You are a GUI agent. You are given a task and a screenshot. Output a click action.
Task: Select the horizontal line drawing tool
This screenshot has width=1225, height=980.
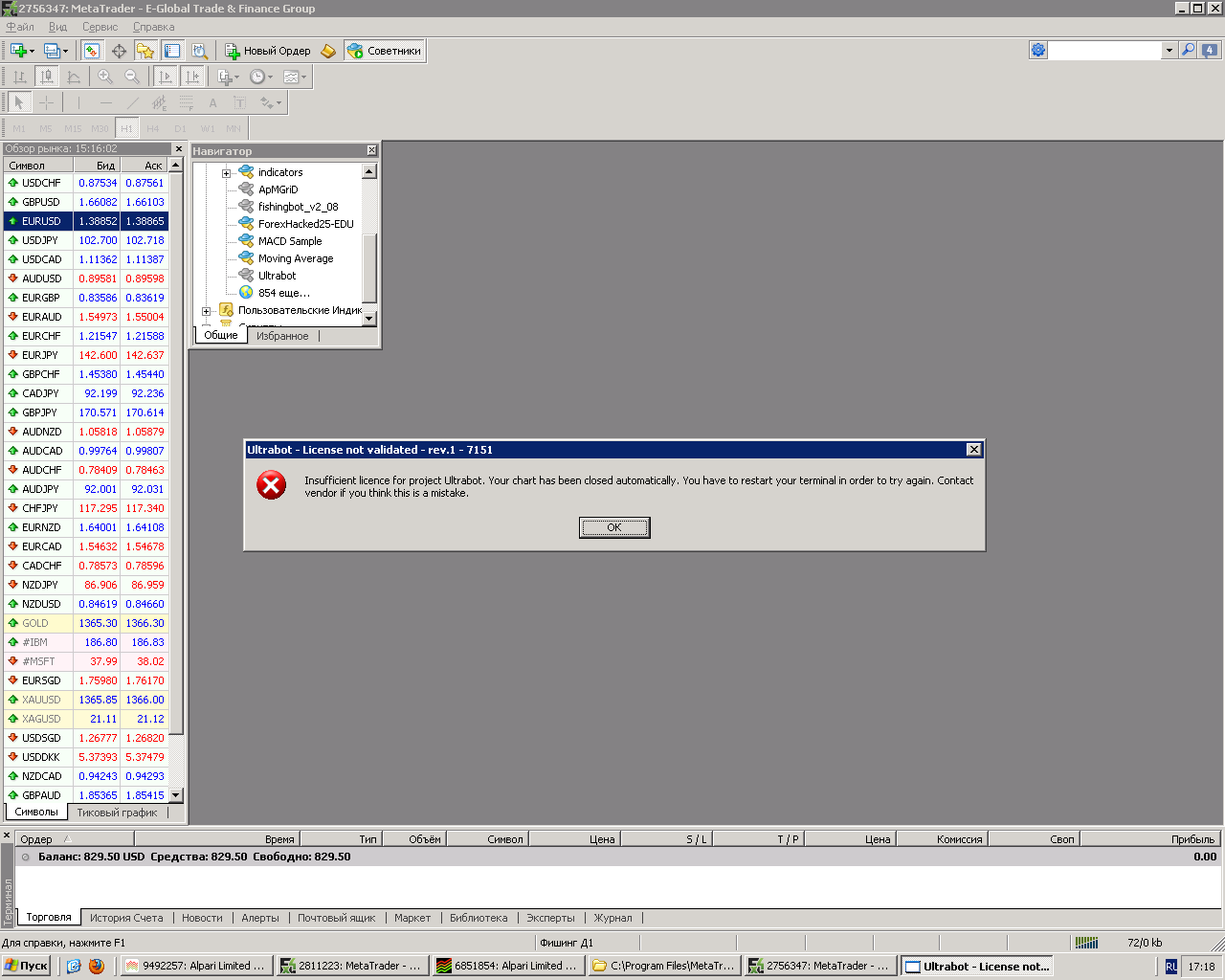point(105,102)
